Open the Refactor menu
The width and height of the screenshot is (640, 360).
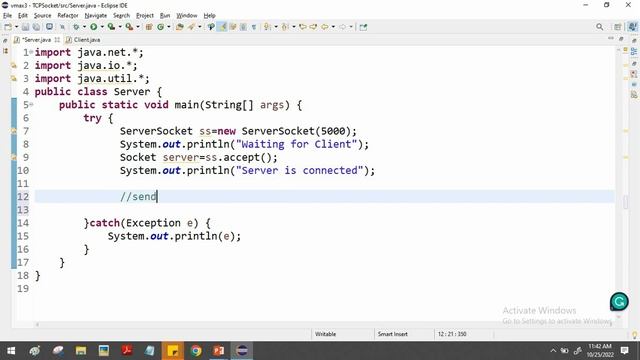tap(68, 16)
